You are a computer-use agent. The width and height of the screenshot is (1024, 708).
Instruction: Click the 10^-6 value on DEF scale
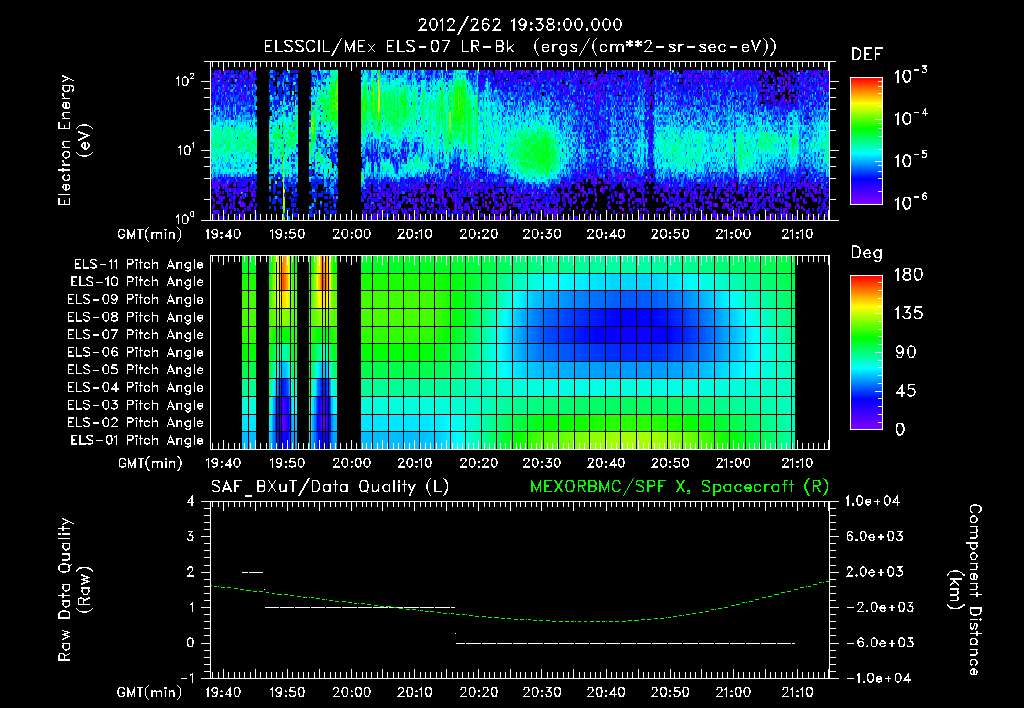pyautogui.click(x=910, y=202)
